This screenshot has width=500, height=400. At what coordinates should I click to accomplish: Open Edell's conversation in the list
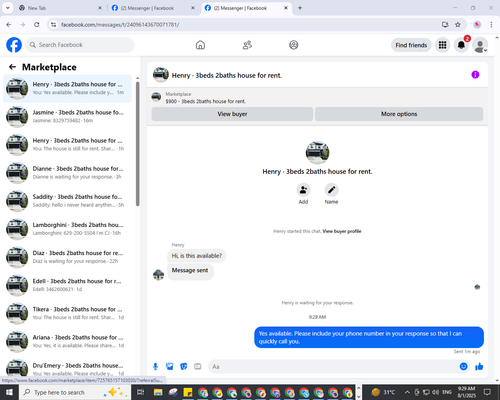point(67,285)
